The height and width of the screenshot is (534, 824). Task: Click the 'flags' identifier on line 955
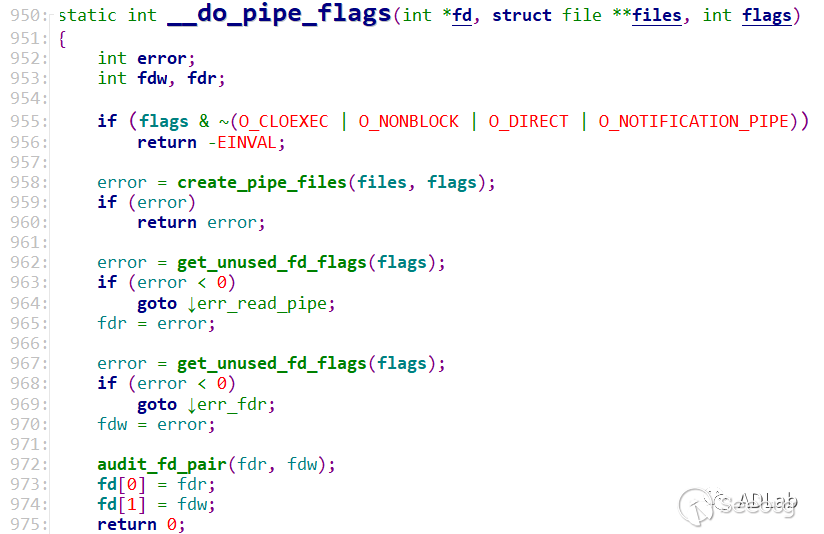(x=163, y=121)
